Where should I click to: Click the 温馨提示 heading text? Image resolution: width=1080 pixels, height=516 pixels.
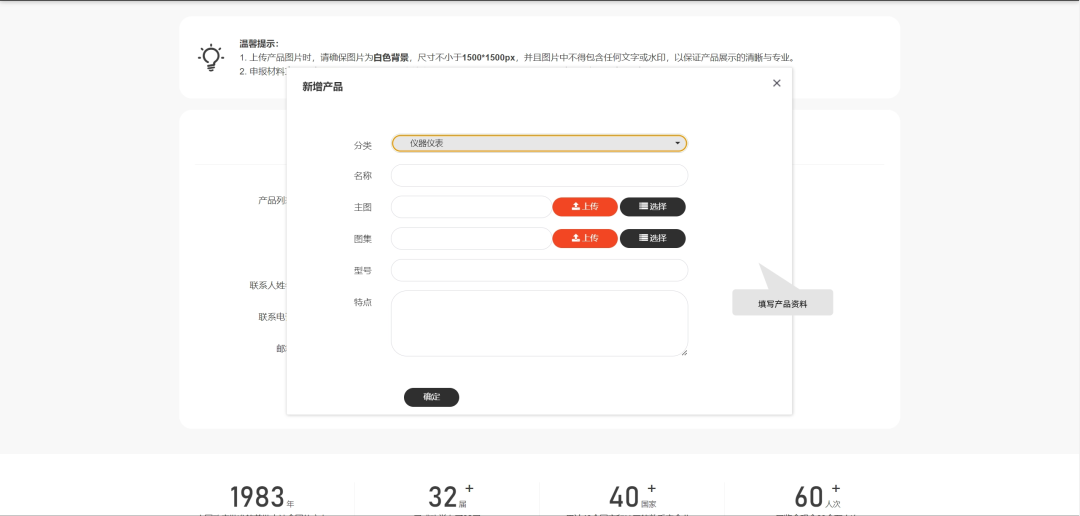click(259, 43)
